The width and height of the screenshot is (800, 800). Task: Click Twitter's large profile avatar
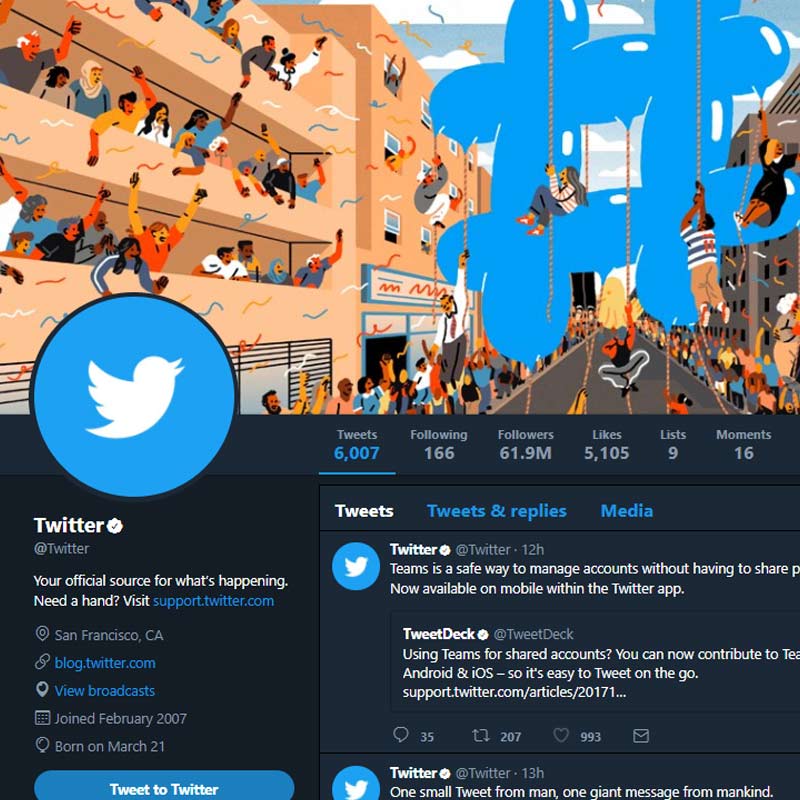(x=134, y=395)
